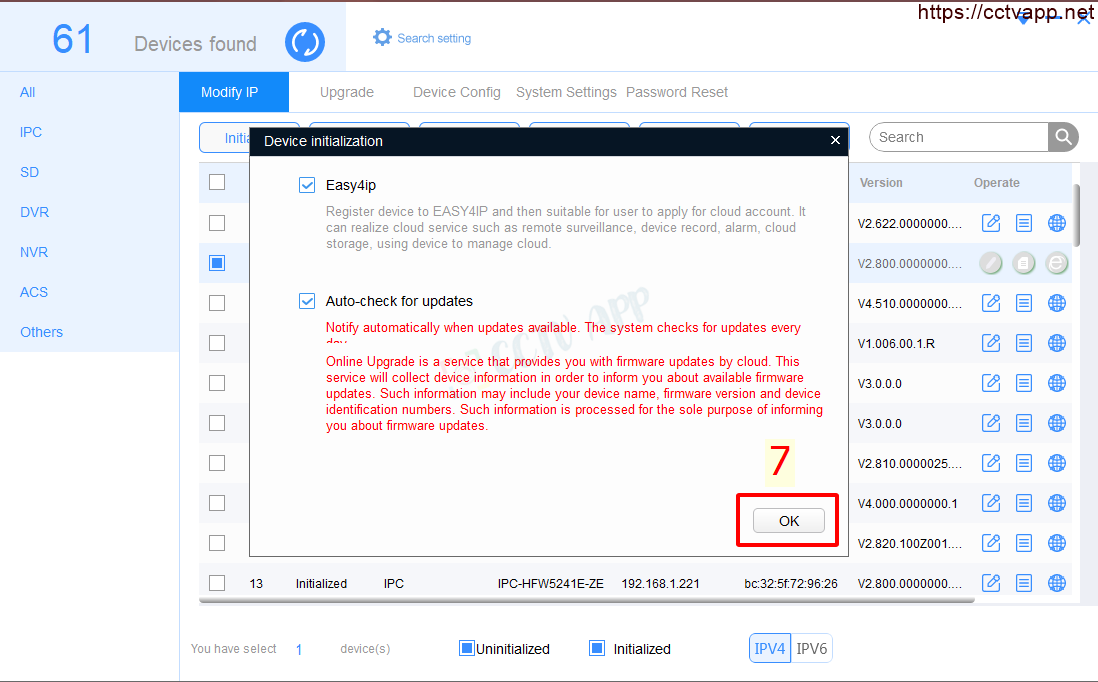The height and width of the screenshot is (682, 1098).
Task: Click the search magnifier icon
Action: click(x=1063, y=137)
